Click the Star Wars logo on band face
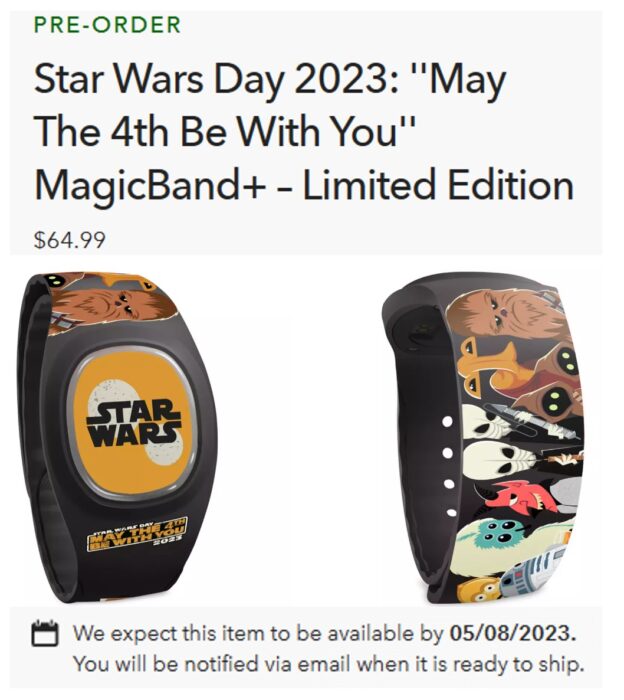This screenshot has height=700, width=624. click(134, 422)
